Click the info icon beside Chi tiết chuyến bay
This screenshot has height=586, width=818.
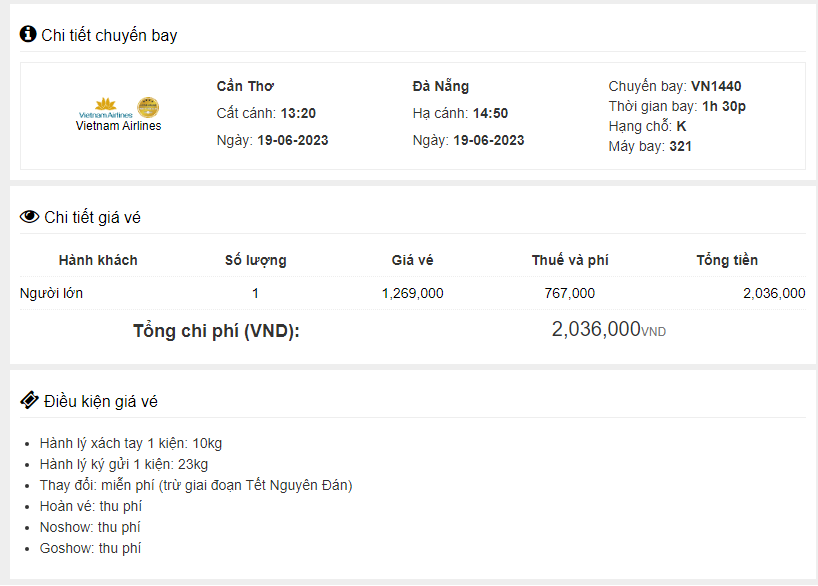click(28, 34)
